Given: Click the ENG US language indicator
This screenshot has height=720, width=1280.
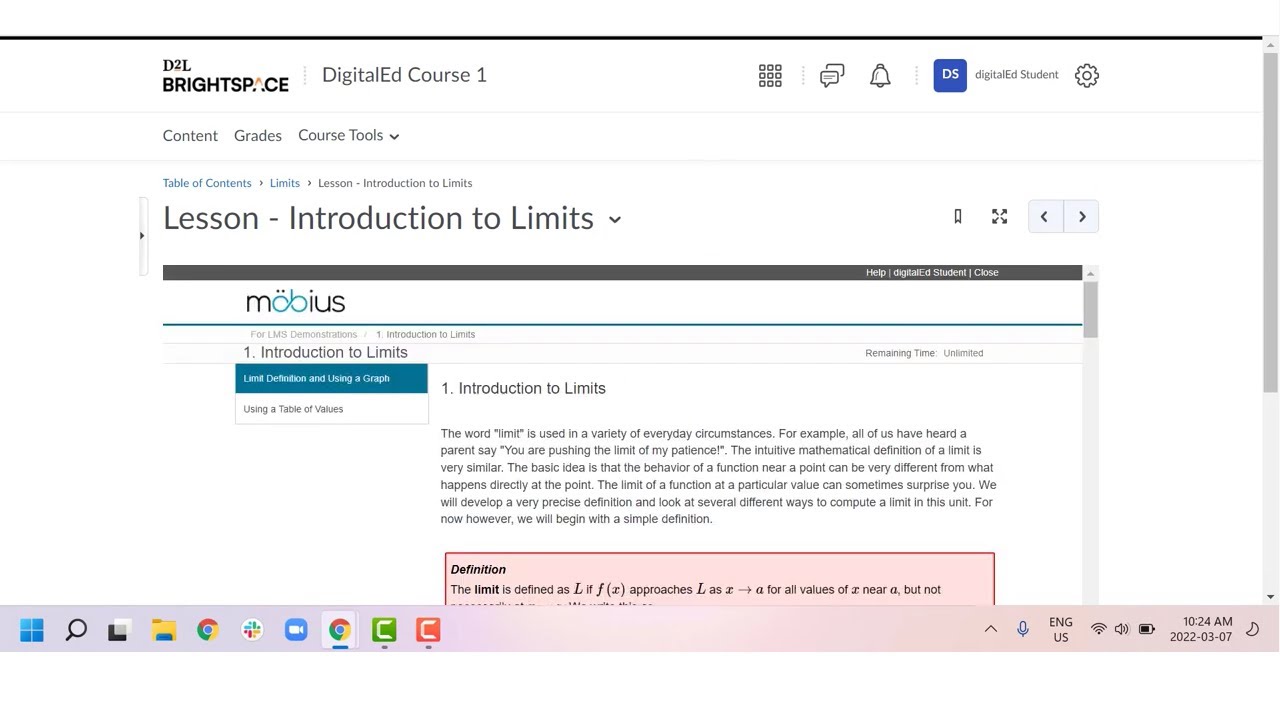Looking at the screenshot, I should 1061,630.
